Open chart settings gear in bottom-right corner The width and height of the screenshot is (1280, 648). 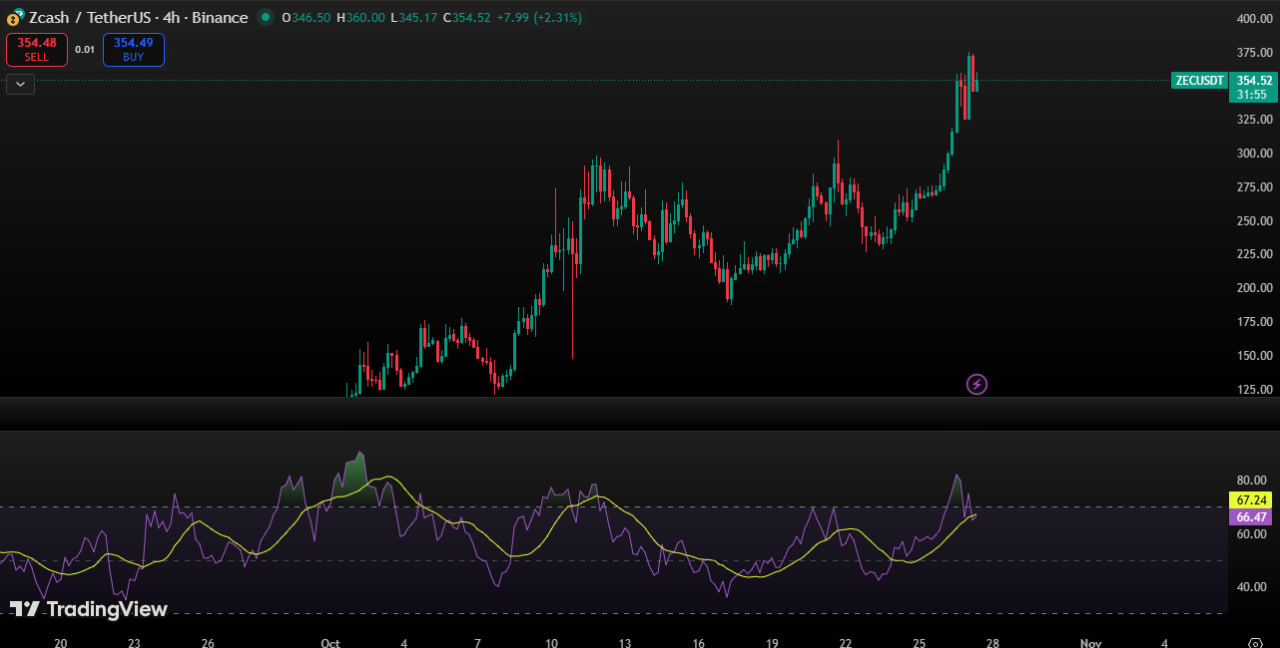(x=1256, y=643)
